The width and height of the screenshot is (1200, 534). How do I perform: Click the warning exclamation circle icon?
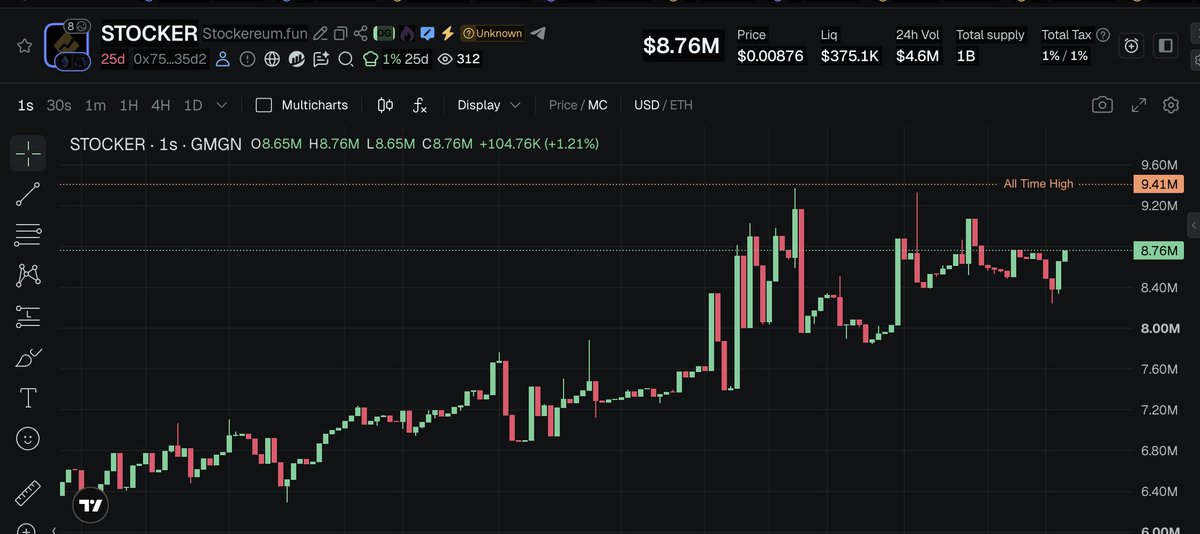coord(248,59)
